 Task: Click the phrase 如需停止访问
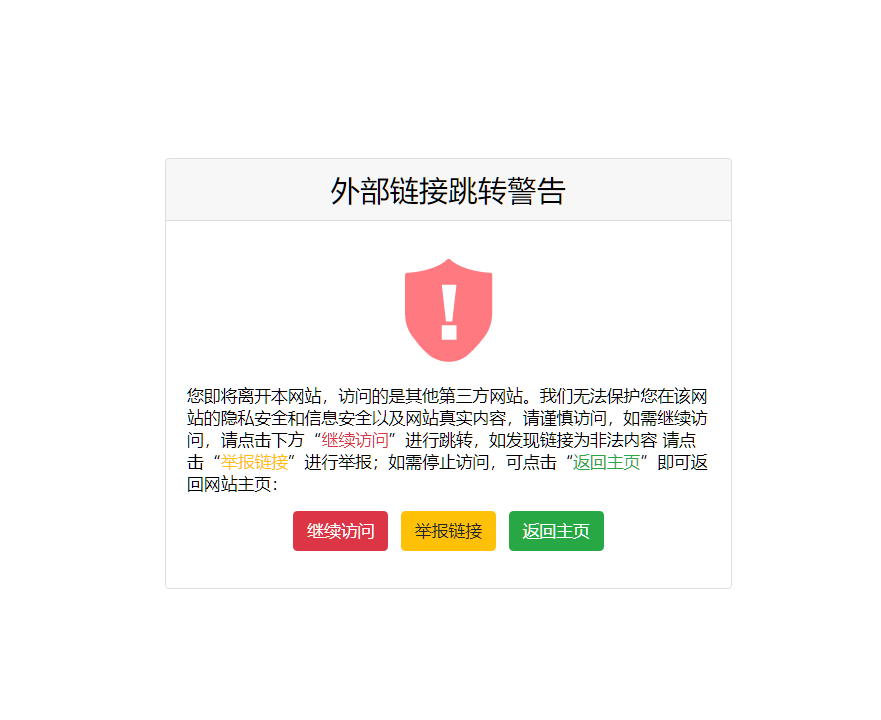tap(439, 462)
